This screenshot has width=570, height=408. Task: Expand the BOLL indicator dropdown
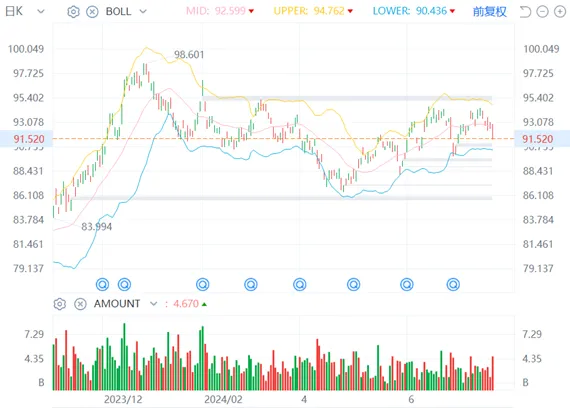point(143,11)
